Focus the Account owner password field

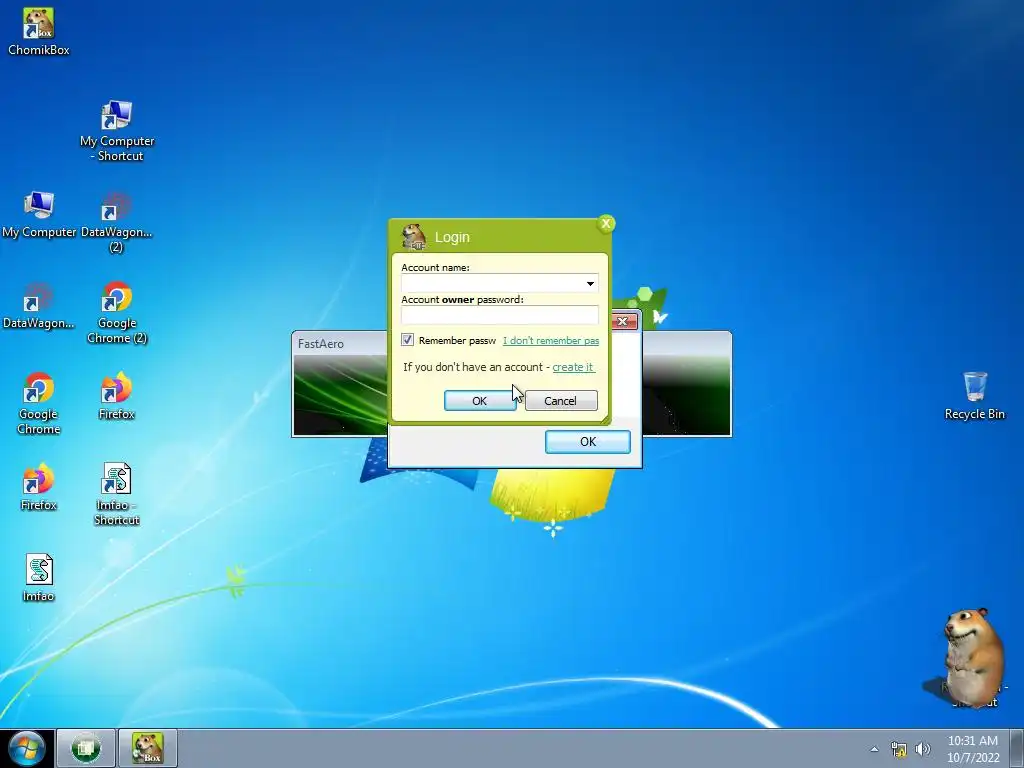(500, 315)
